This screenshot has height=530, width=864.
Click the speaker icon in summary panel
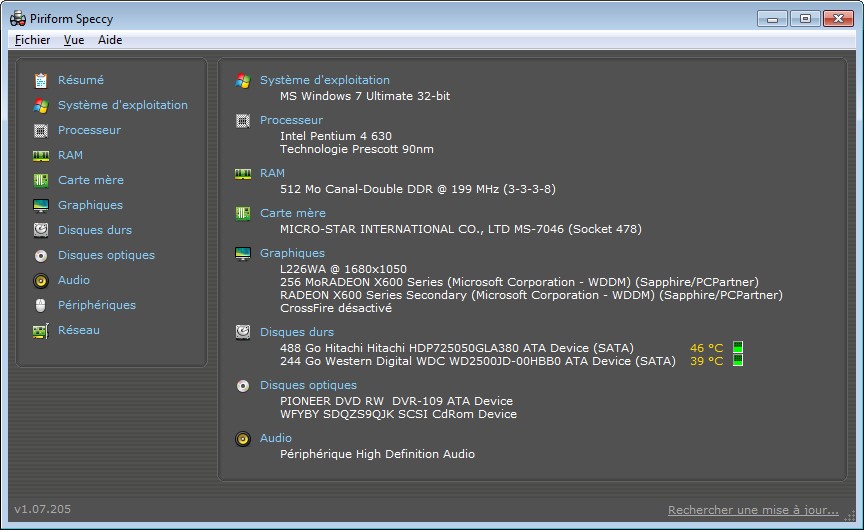click(243, 439)
